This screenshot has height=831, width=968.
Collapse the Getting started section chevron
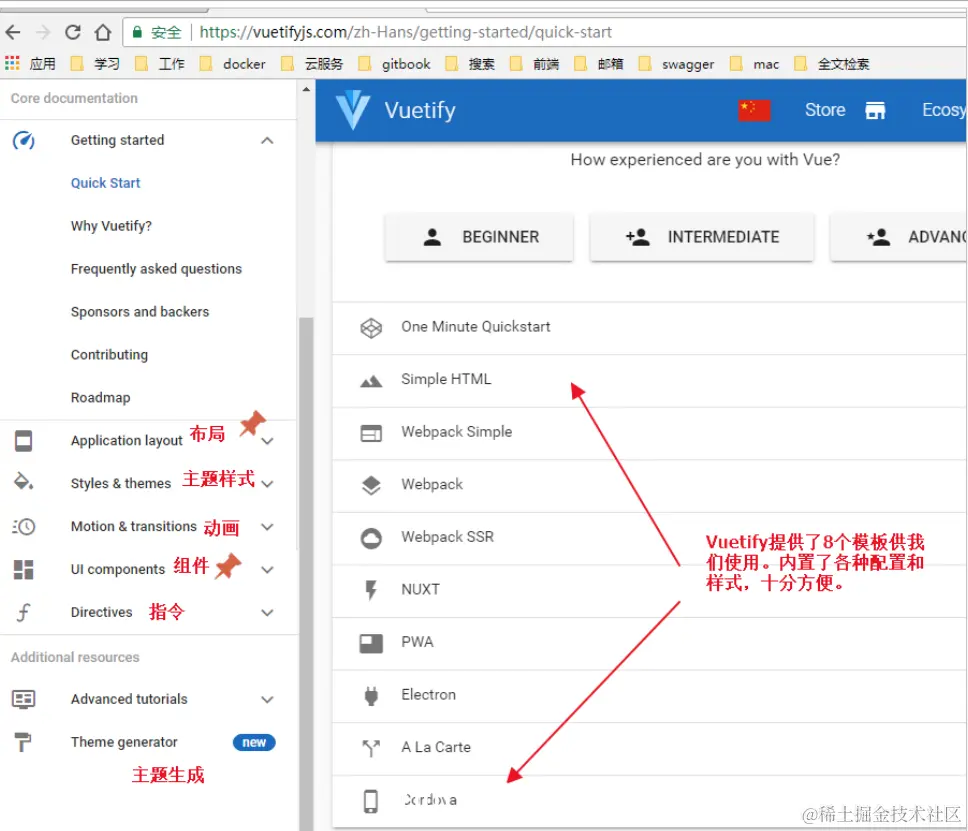(267, 141)
